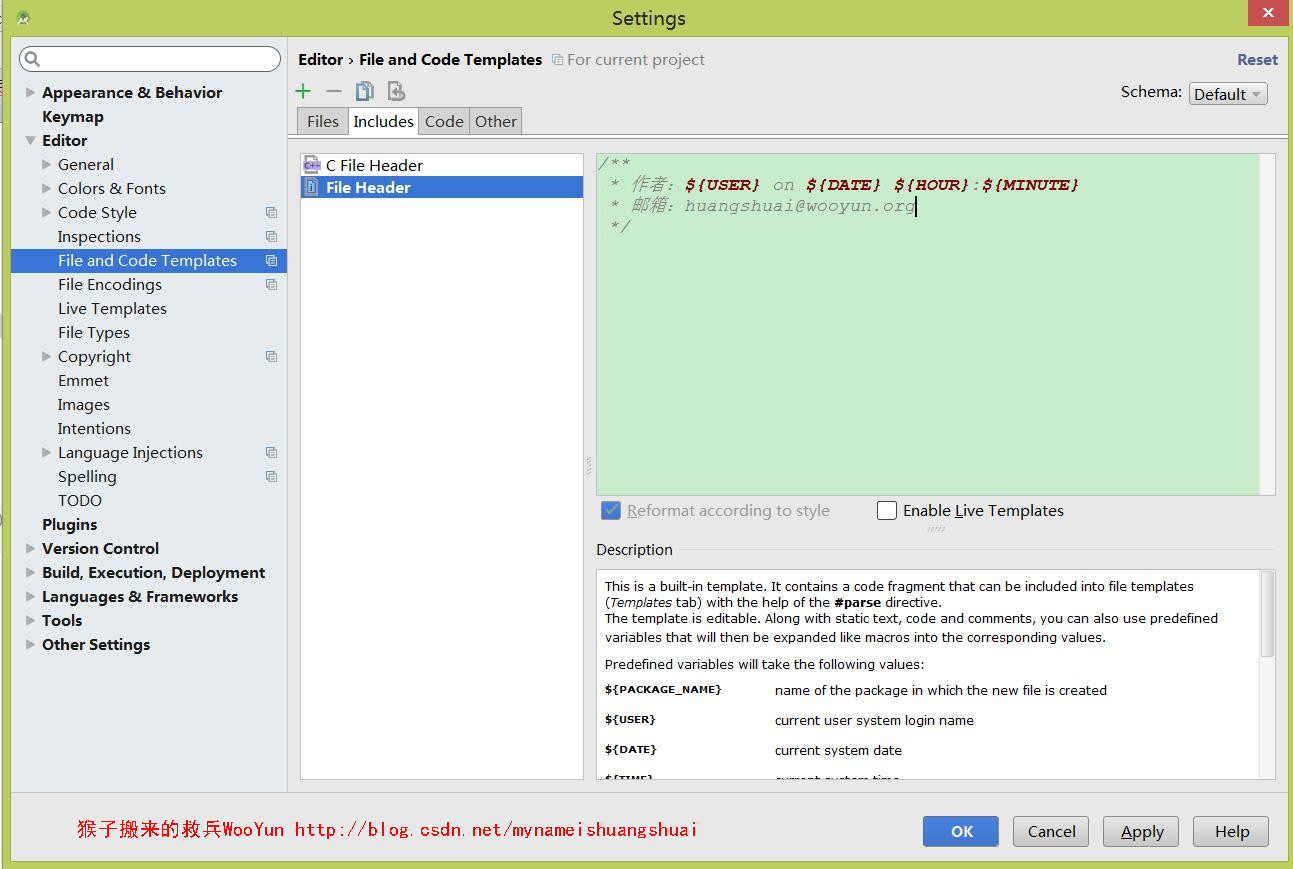Viewport: 1293px width, 869px height.
Task: Expand the Version Control settings node
Action: tap(31, 549)
